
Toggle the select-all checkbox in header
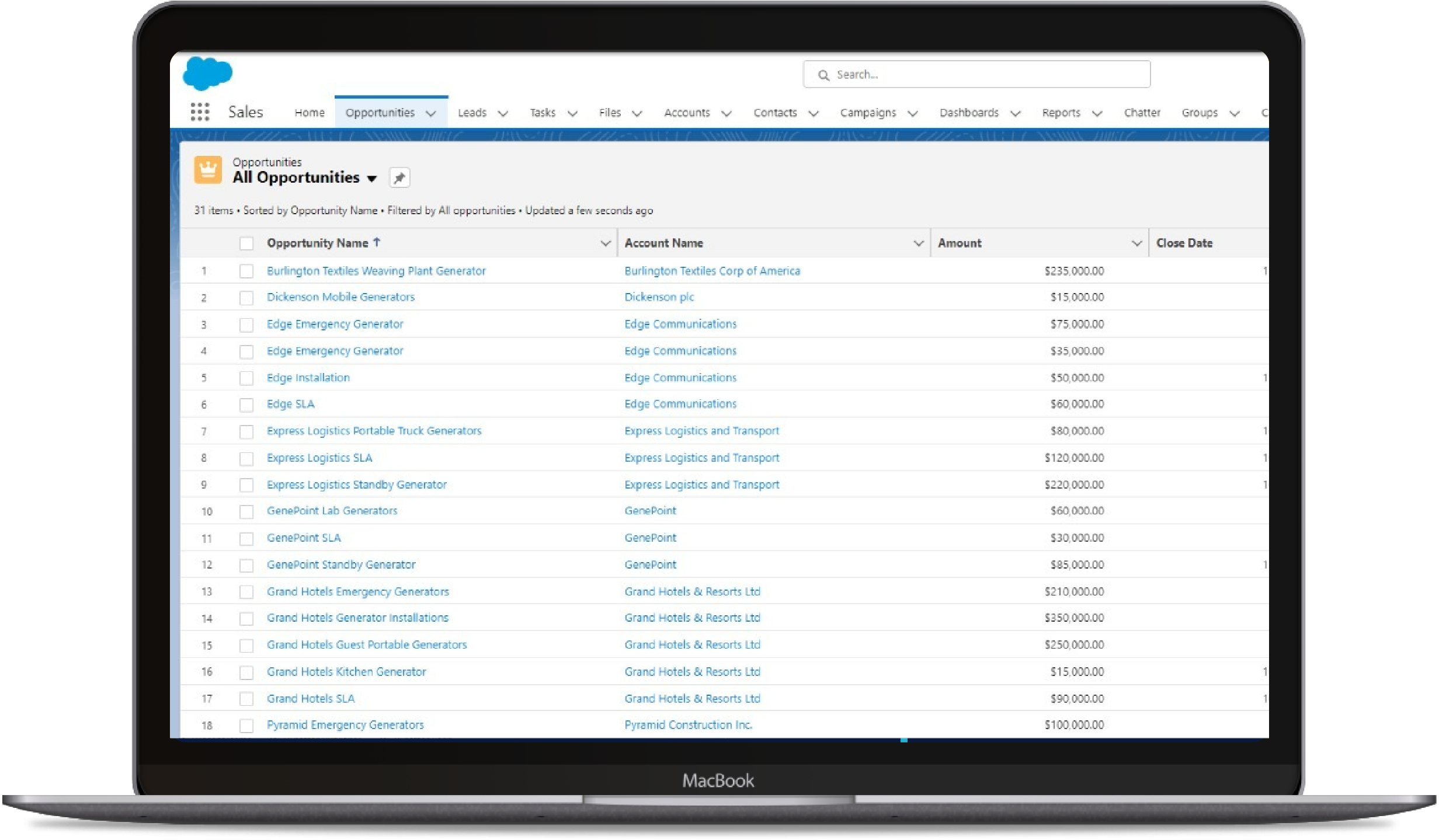[x=246, y=243]
